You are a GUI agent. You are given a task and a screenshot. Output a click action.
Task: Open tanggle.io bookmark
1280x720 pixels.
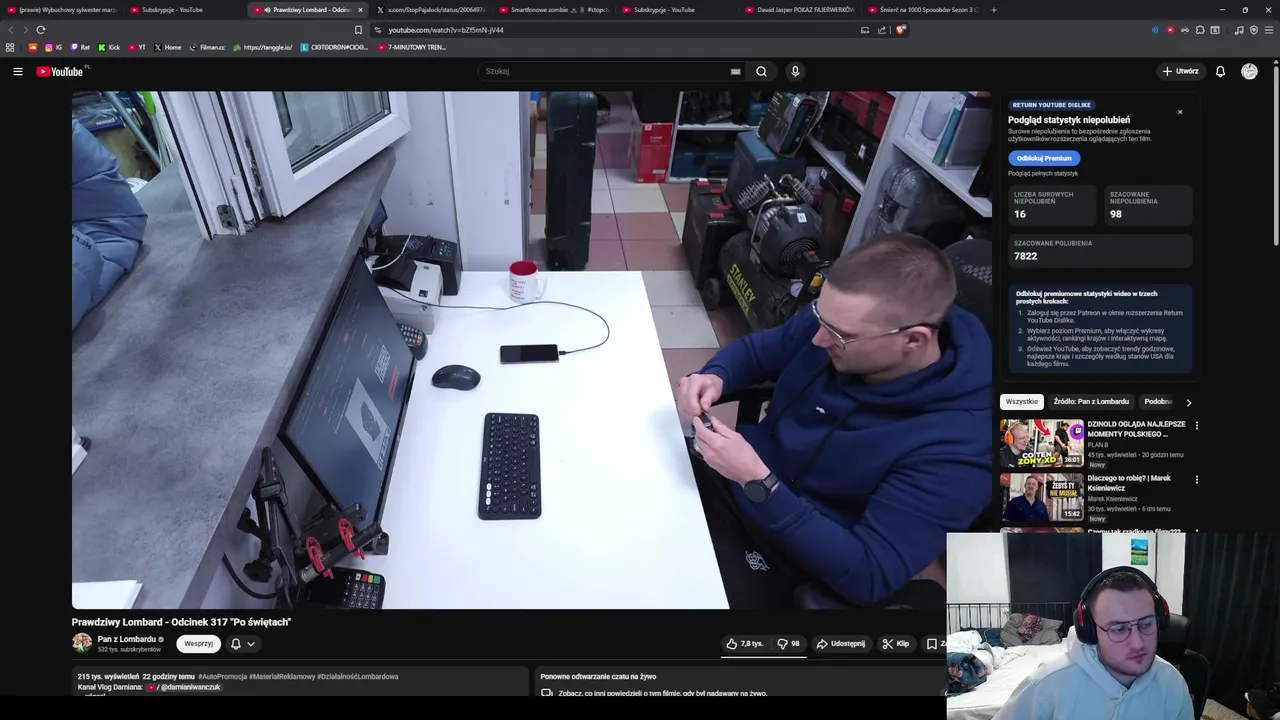(262, 47)
